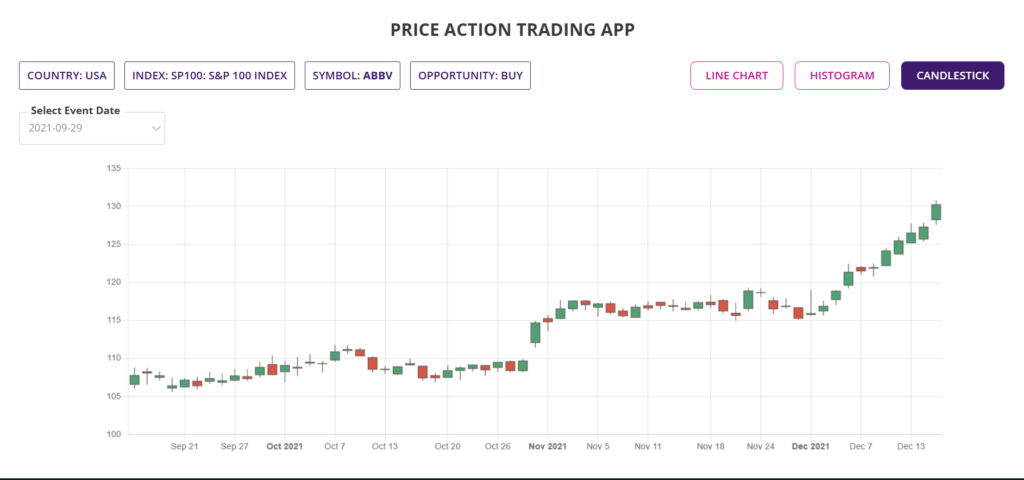Switch to the Histogram view
Image resolution: width=1024 pixels, height=480 pixels.
842,75
